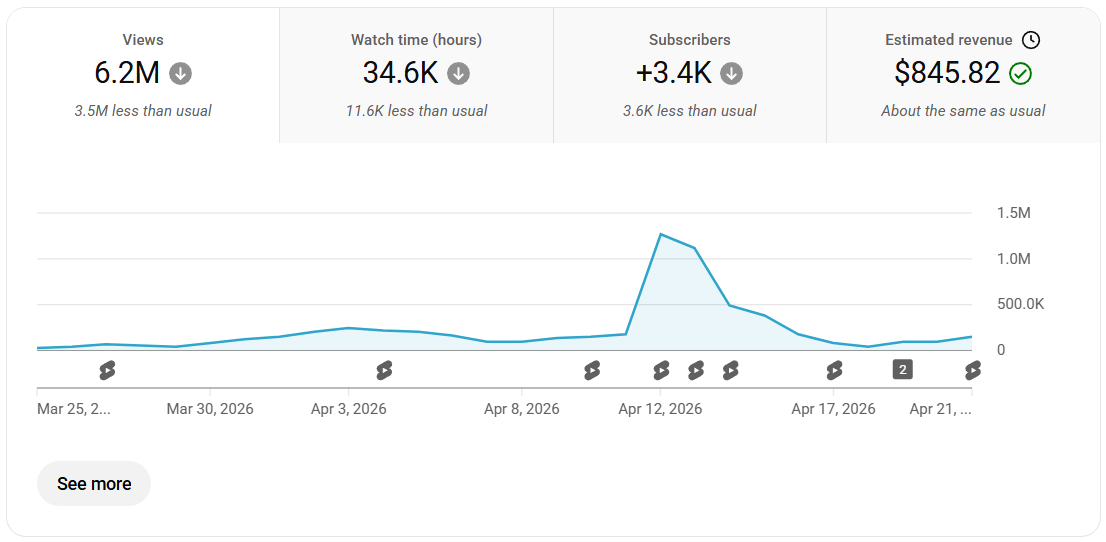Screen dimensions: 1106x542
Task: Click the Shorts marker at Apr 21
Action: pos(973,370)
